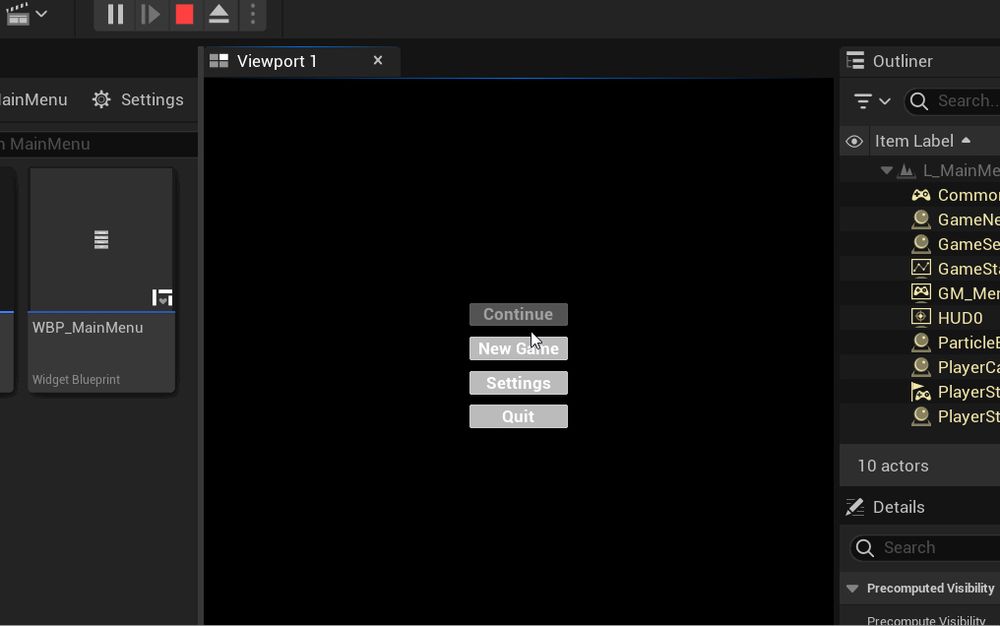Viewport: 1000px width, 626px height.
Task: Switch to the Viewport 1 tab
Action: pos(279,60)
